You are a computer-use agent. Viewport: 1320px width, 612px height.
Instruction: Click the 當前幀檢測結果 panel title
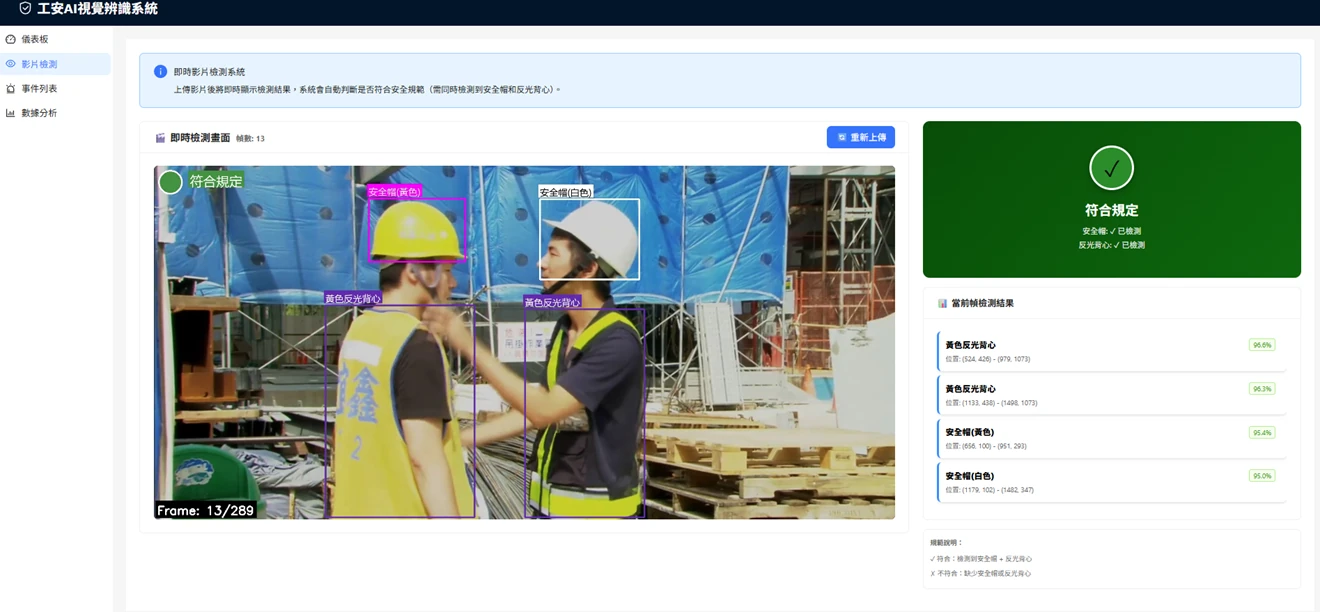point(982,303)
